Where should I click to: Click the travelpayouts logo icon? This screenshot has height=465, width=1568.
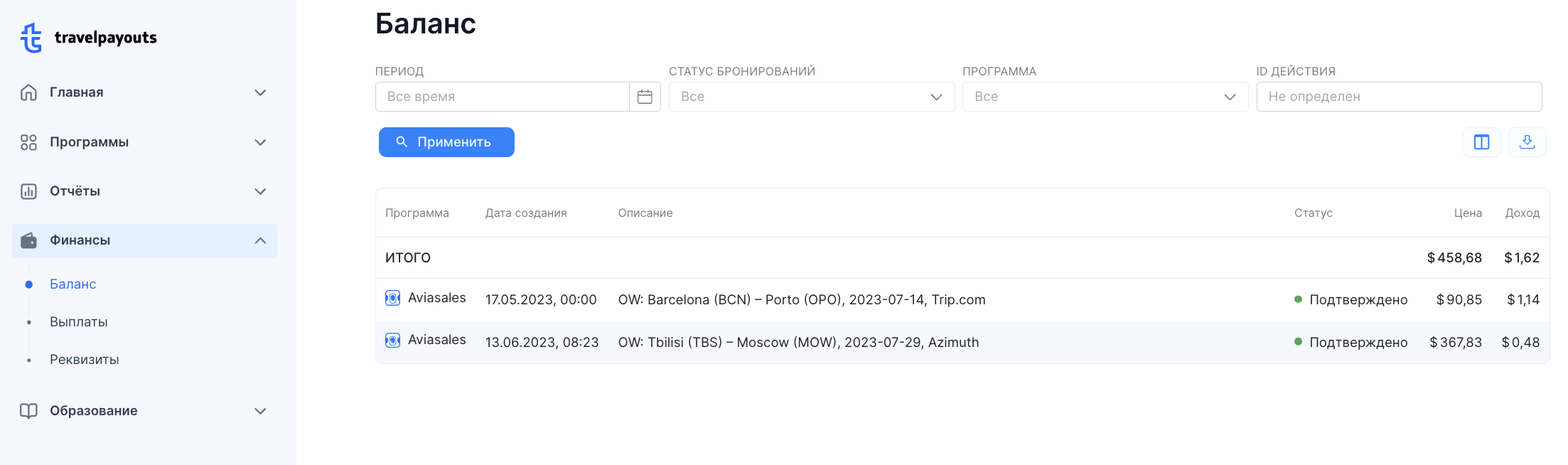click(x=31, y=38)
